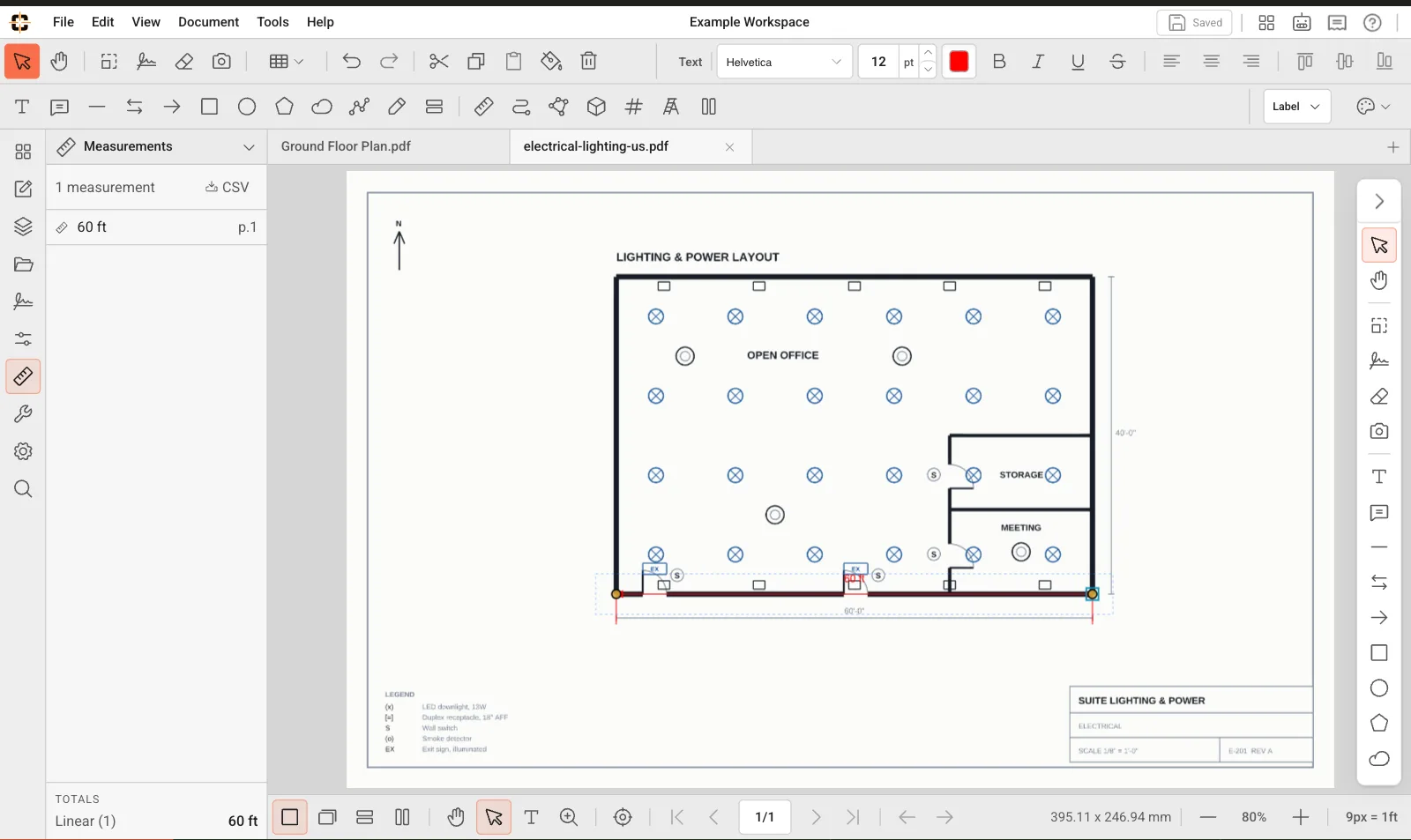Screen dimensions: 1411x840
Task: Open the Document menu
Action: click(208, 22)
